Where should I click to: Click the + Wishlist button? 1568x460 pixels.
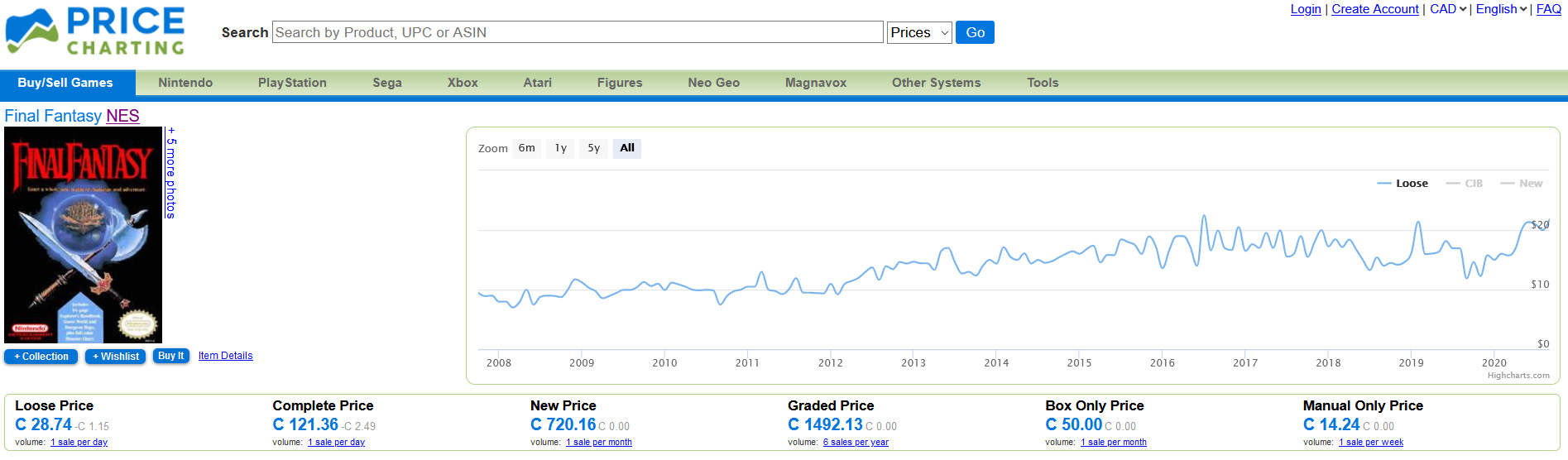click(x=116, y=357)
